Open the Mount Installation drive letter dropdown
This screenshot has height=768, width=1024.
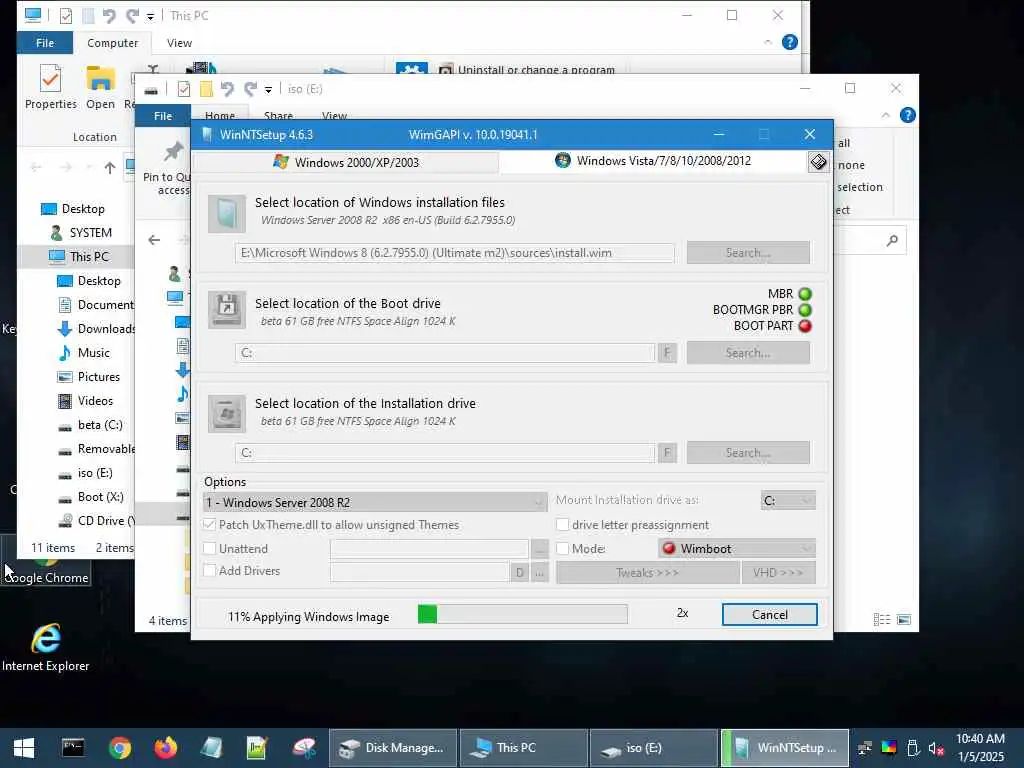(788, 500)
